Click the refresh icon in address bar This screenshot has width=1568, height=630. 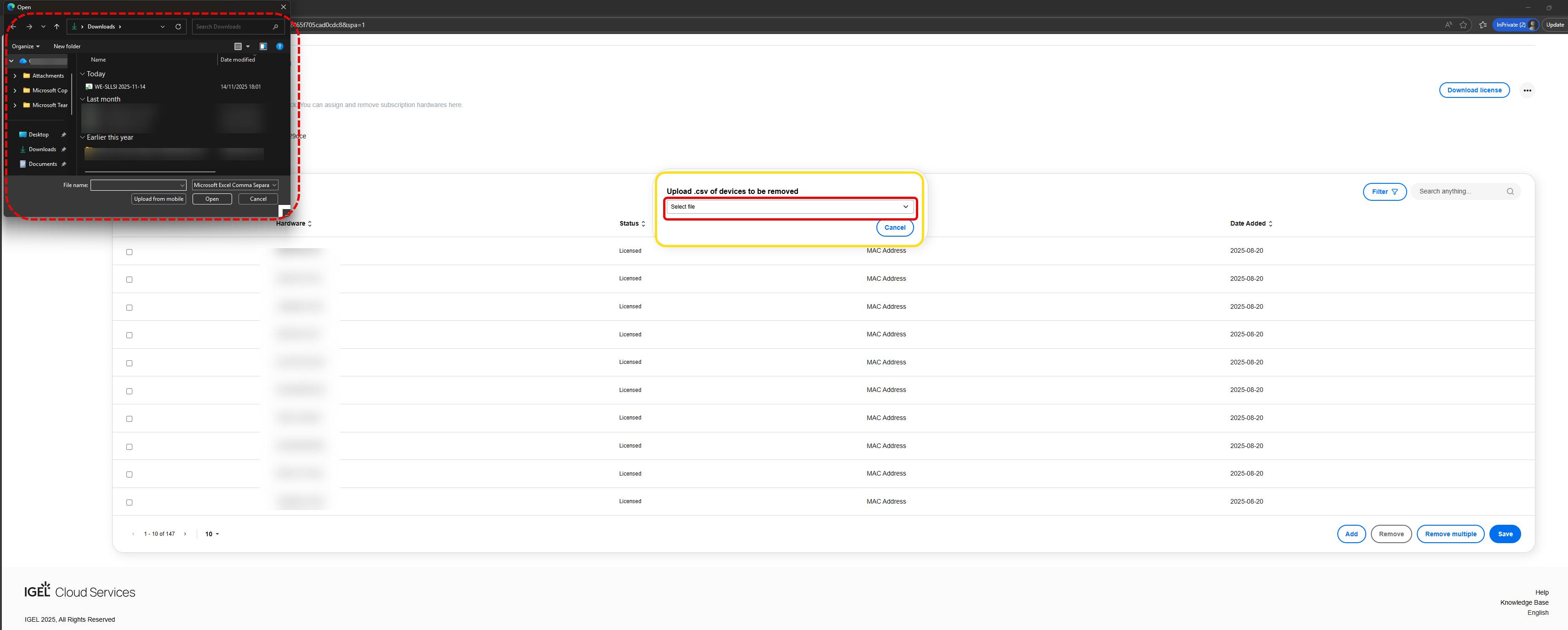[178, 27]
